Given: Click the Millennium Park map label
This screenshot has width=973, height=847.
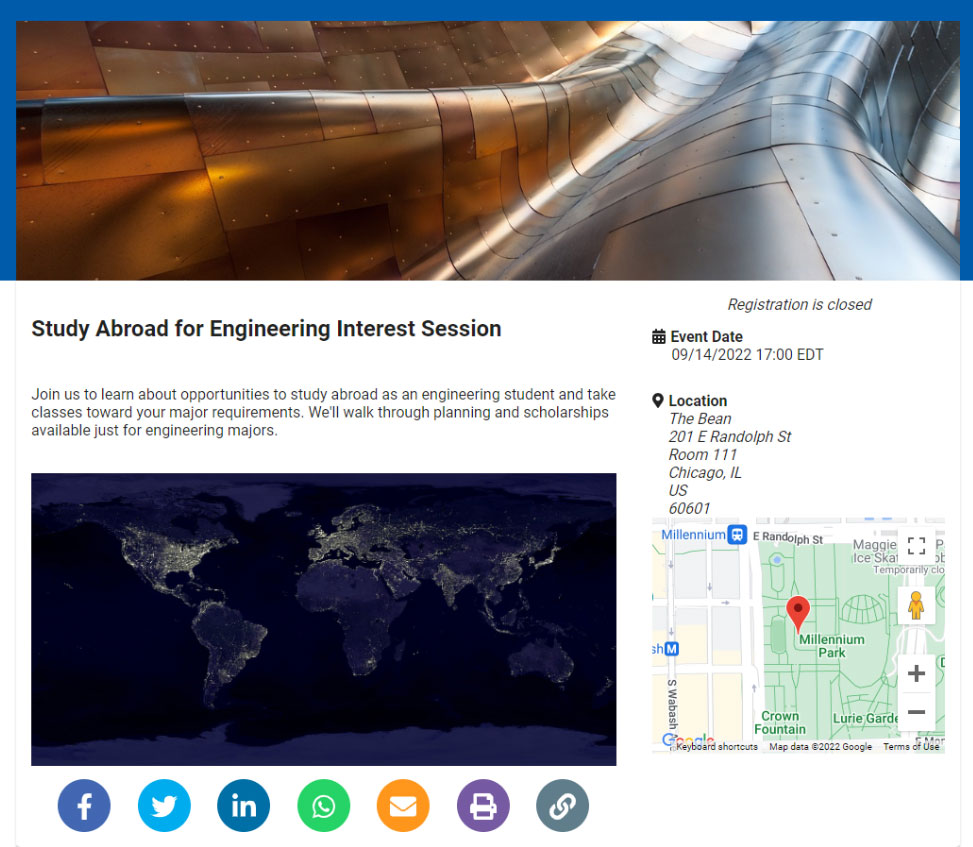Looking at the screenshot, I should pos(832,646).
